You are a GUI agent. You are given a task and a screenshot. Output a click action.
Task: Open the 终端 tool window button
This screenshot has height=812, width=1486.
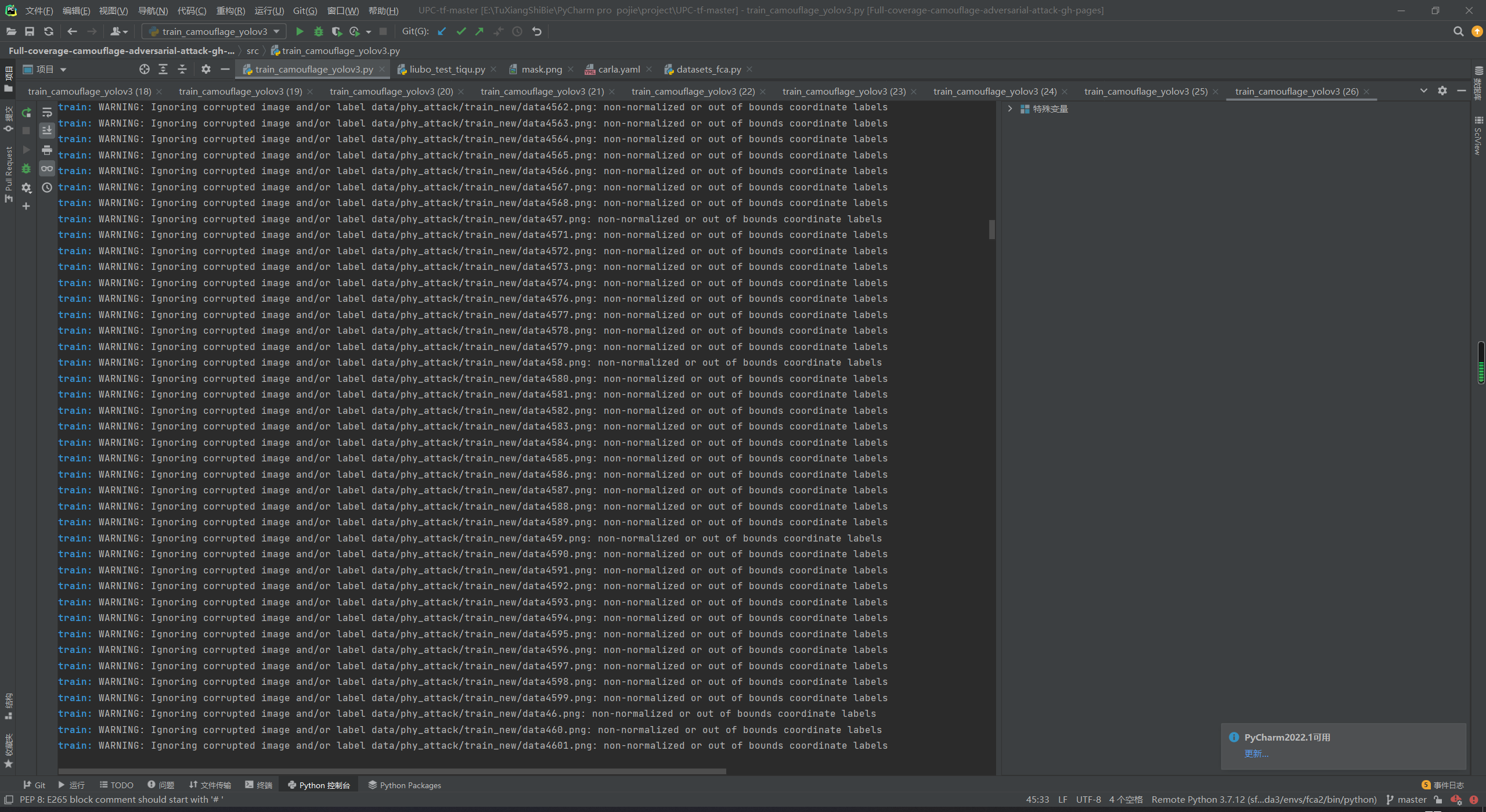pos(259,785)
